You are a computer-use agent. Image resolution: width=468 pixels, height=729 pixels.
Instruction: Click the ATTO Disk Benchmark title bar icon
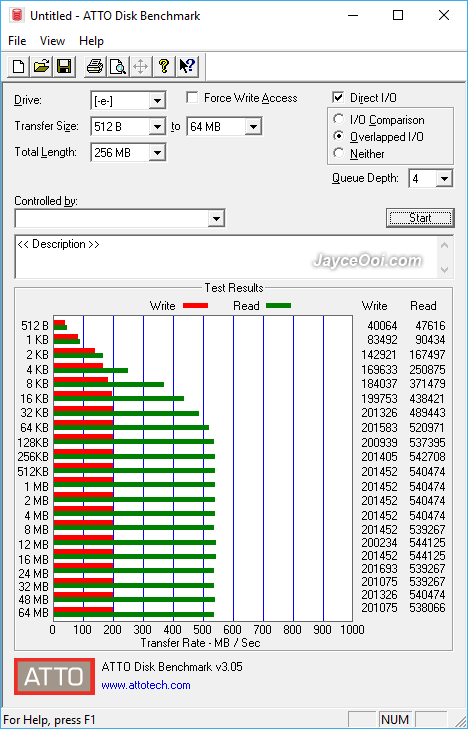point(17,15)
